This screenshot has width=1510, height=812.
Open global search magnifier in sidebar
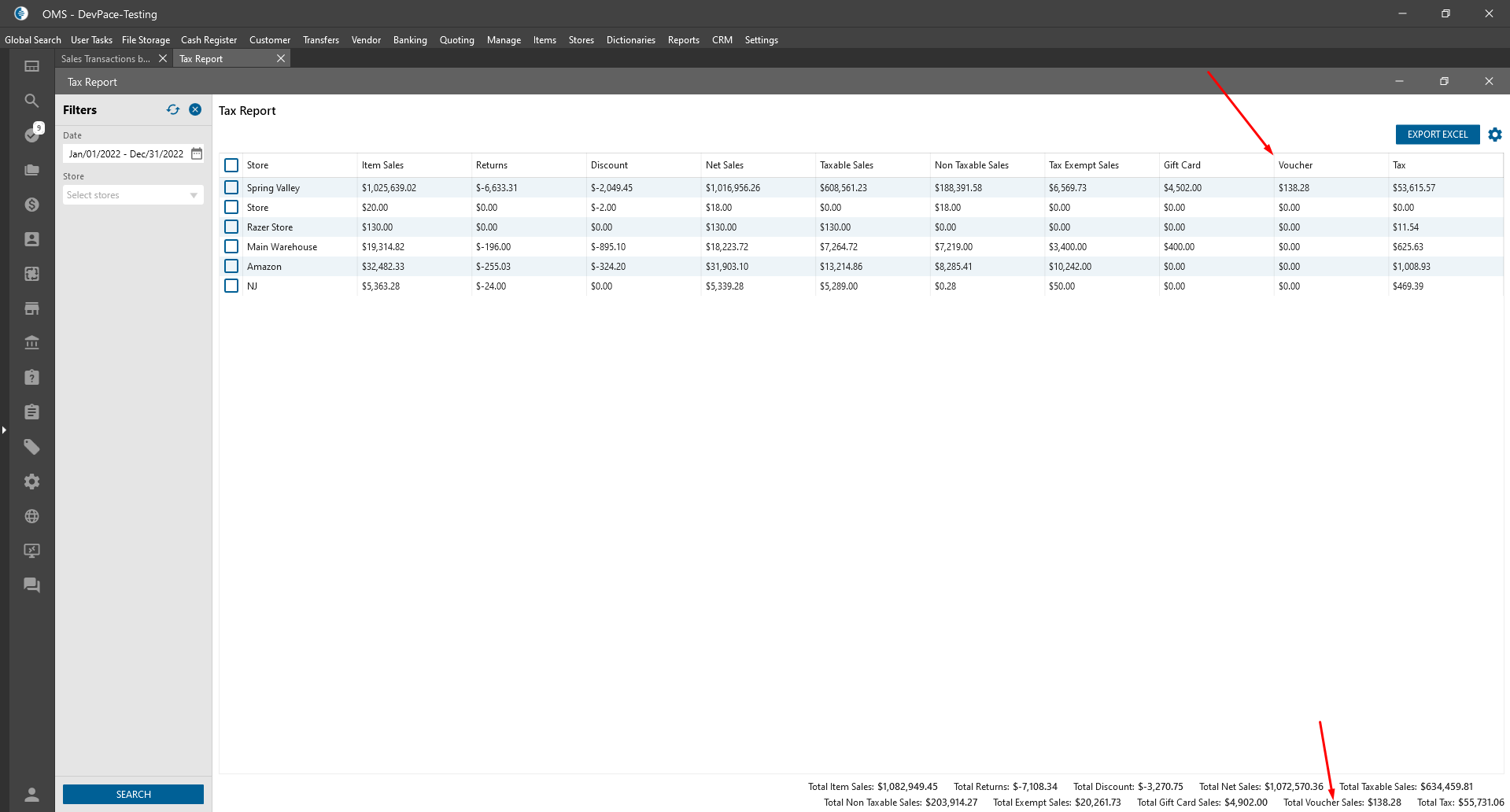(31, 101)
